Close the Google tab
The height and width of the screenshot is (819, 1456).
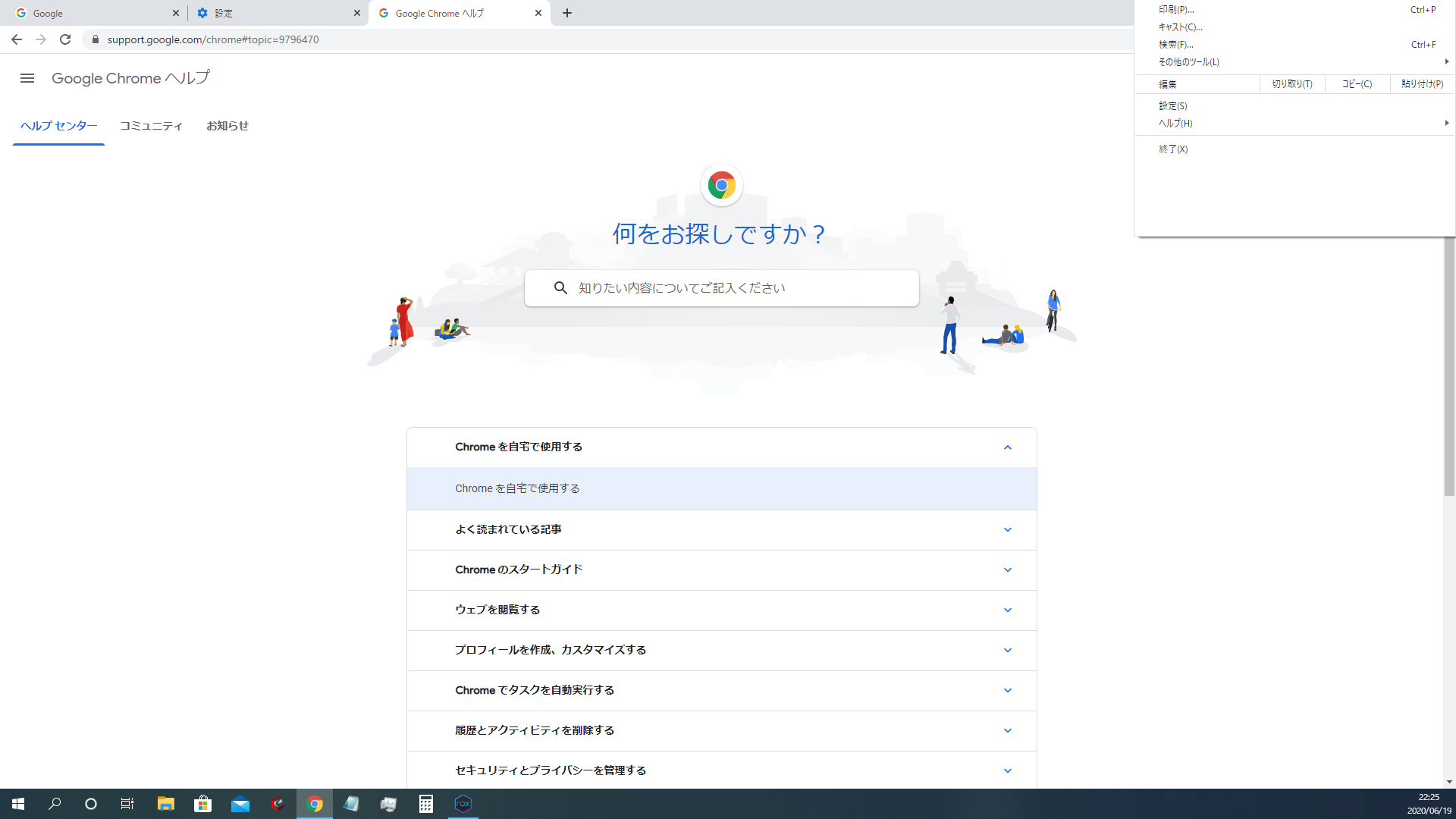pyautogui.click(x=176, y=13)
